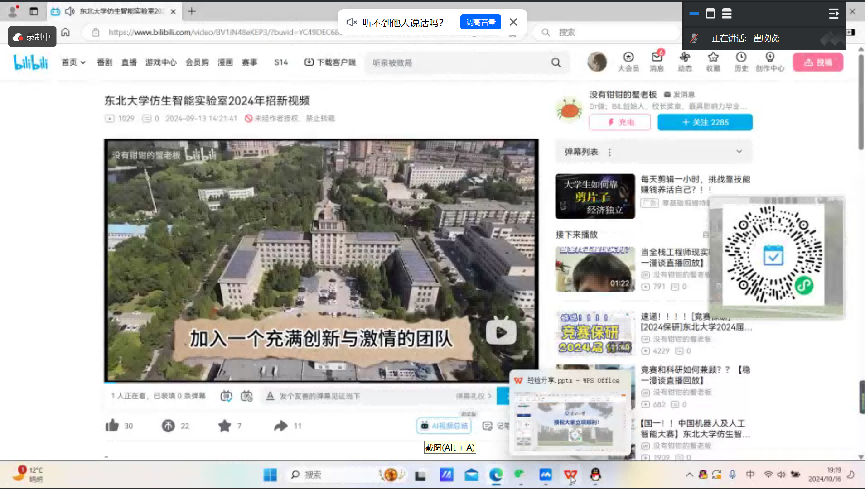Click the share arrow icon
Screen dimensions: 865x489
click(x=281, y=426)
